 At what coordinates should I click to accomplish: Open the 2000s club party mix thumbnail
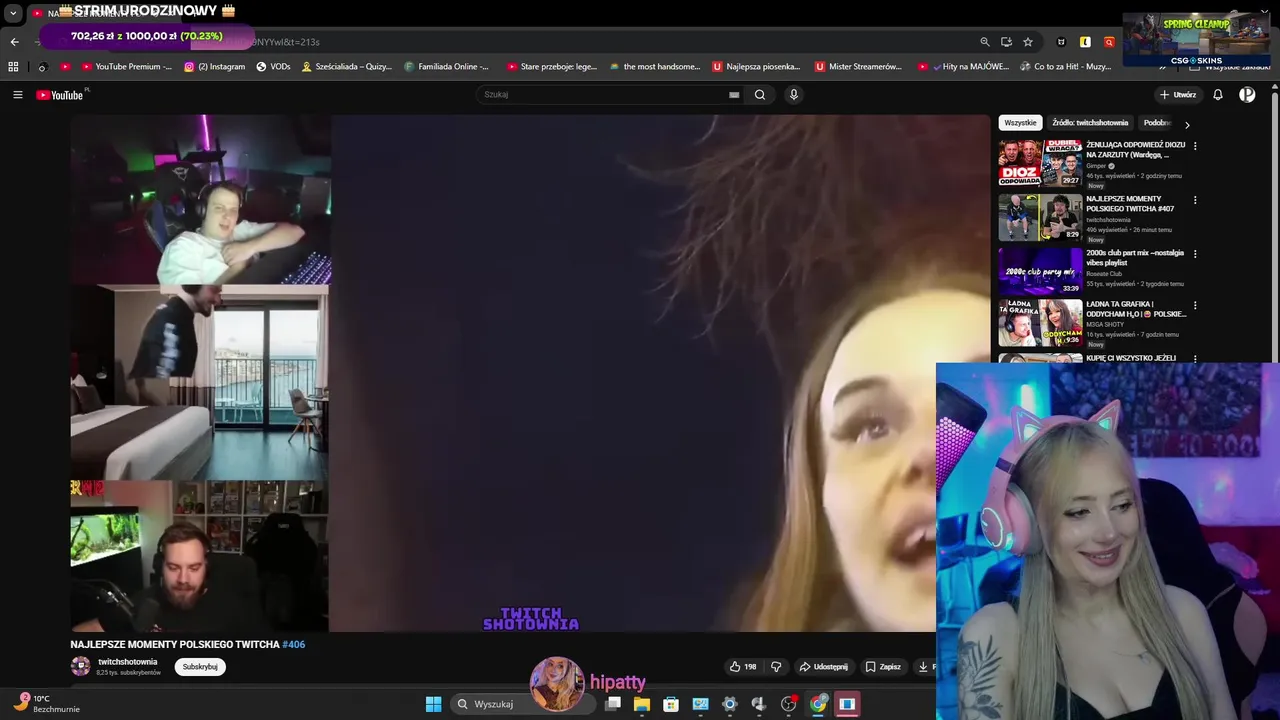tap(1040, 271)
